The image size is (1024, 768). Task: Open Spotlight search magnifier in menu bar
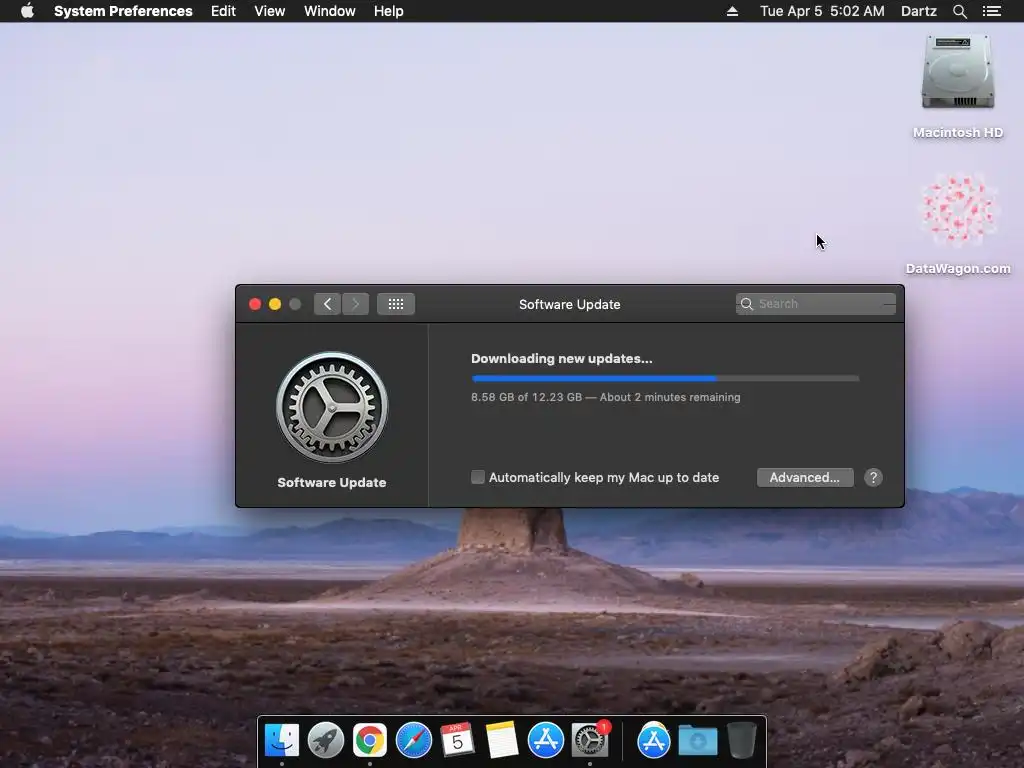[959, 11]
